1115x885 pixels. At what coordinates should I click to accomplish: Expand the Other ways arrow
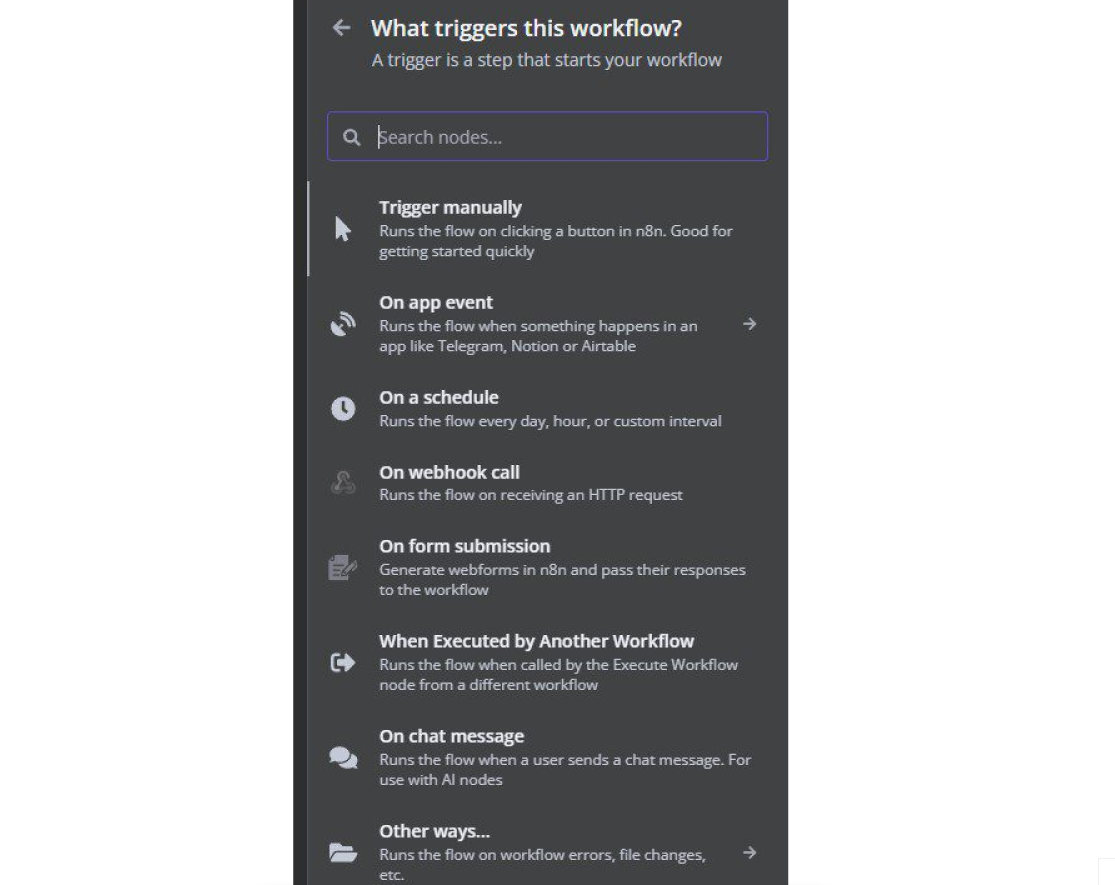point(749,852)
